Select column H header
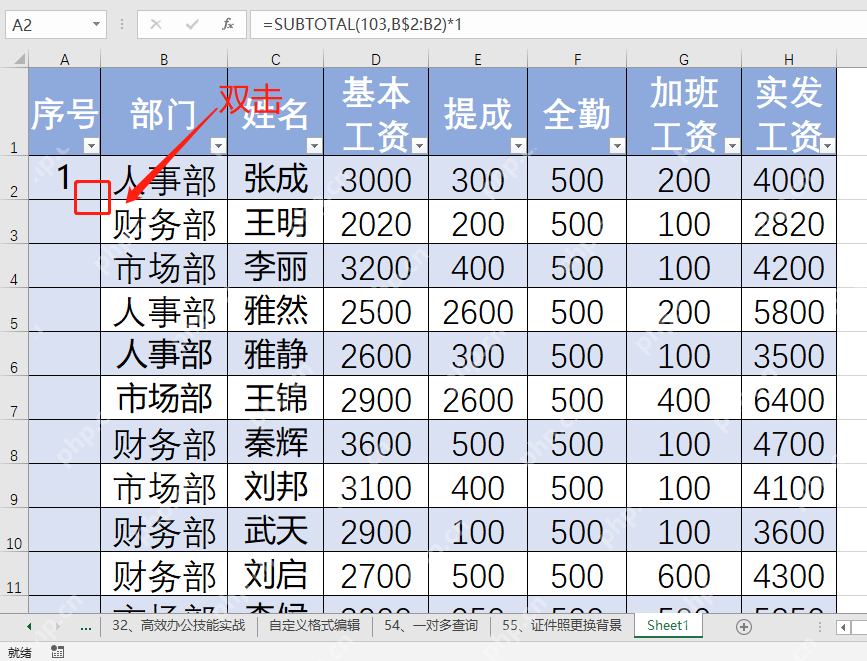The height and width of the screenshot is (661, 867). [x=789, y=59]
